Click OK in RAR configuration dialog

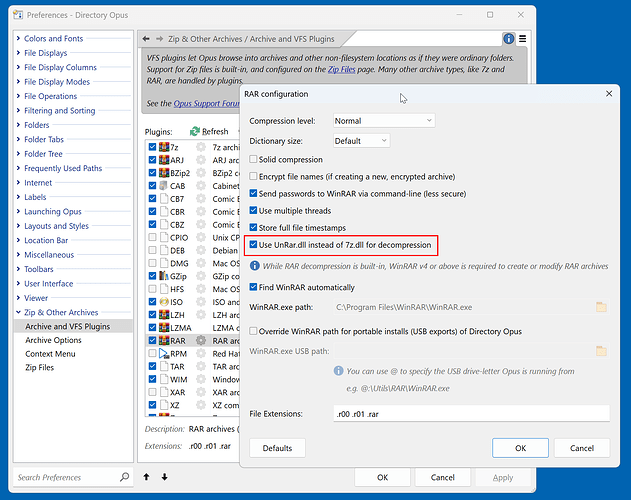point(520,448)
